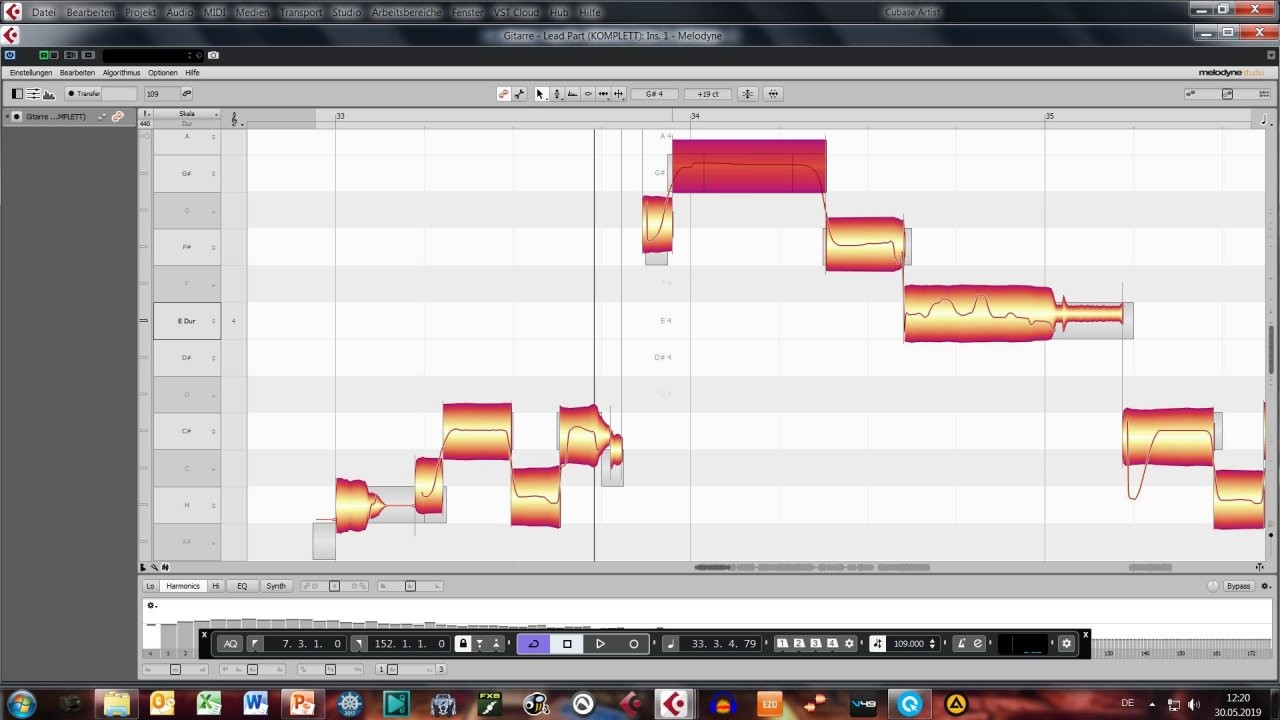This screenshot has height=720, width=1280.
Task: Open the Melodyne Hilfe menu
Action: [192, 73]
